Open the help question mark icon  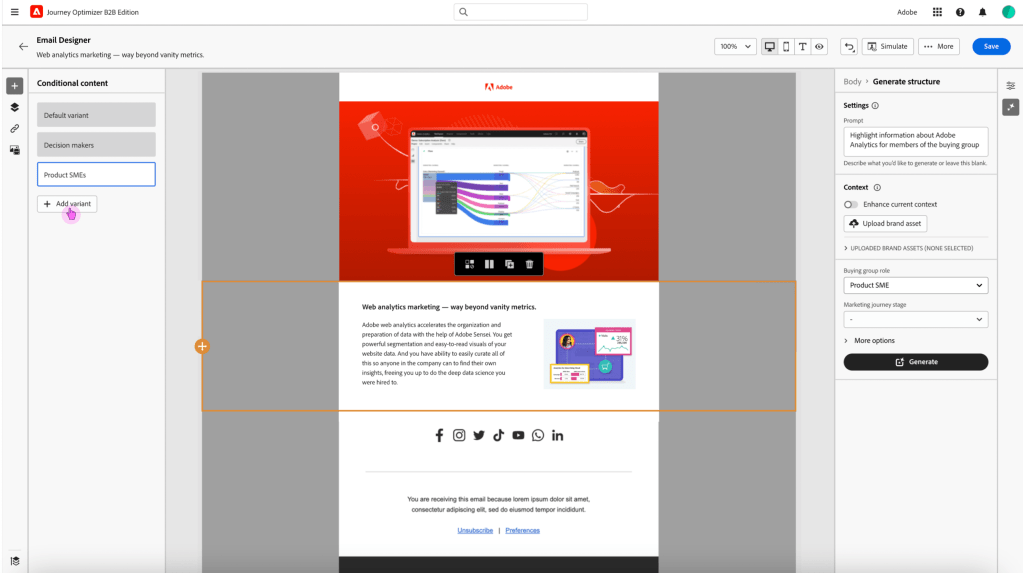tap(960, 12)
